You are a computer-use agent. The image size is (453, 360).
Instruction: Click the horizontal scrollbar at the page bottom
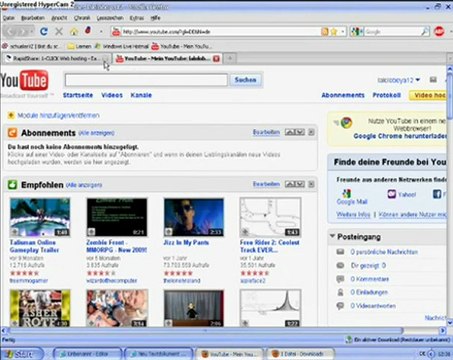[205, 331]
